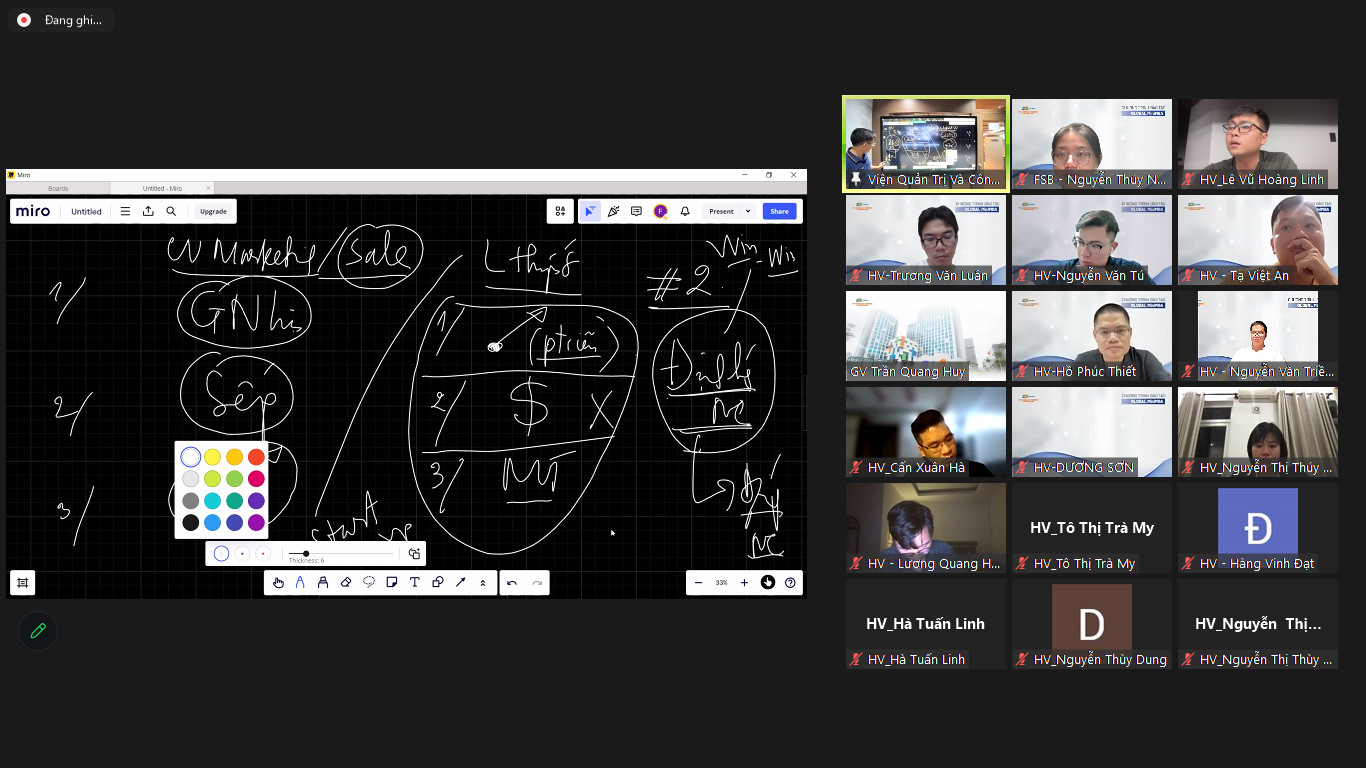
Task: Click the Present button
Action: coord(721,211)
